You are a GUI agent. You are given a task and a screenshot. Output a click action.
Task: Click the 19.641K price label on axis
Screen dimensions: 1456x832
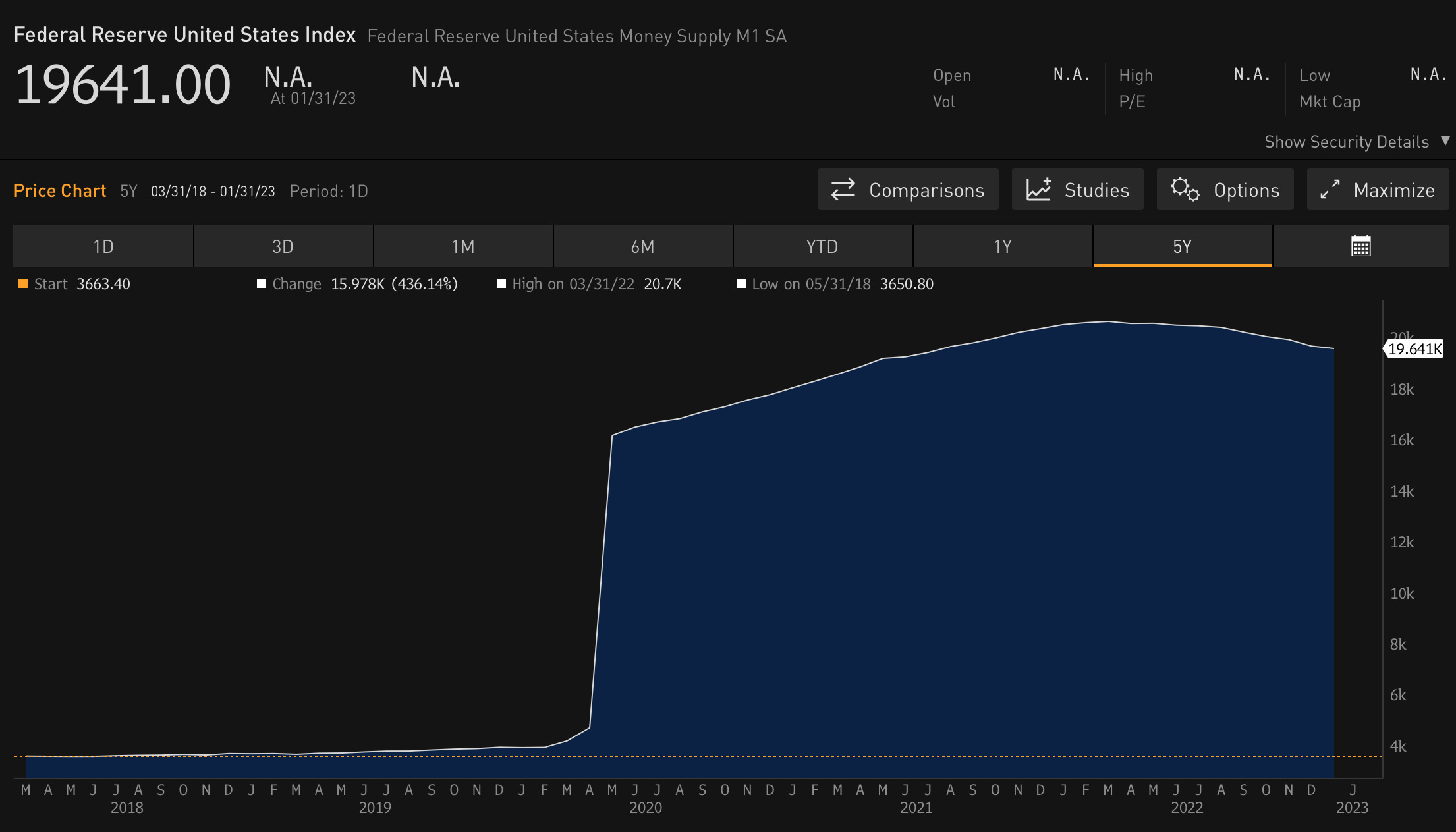tap(1414, 349)
